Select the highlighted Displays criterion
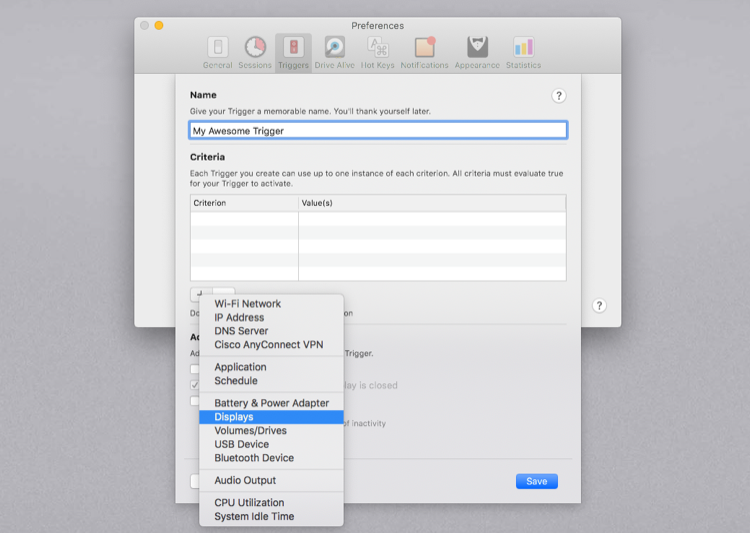 pos(271,417)
